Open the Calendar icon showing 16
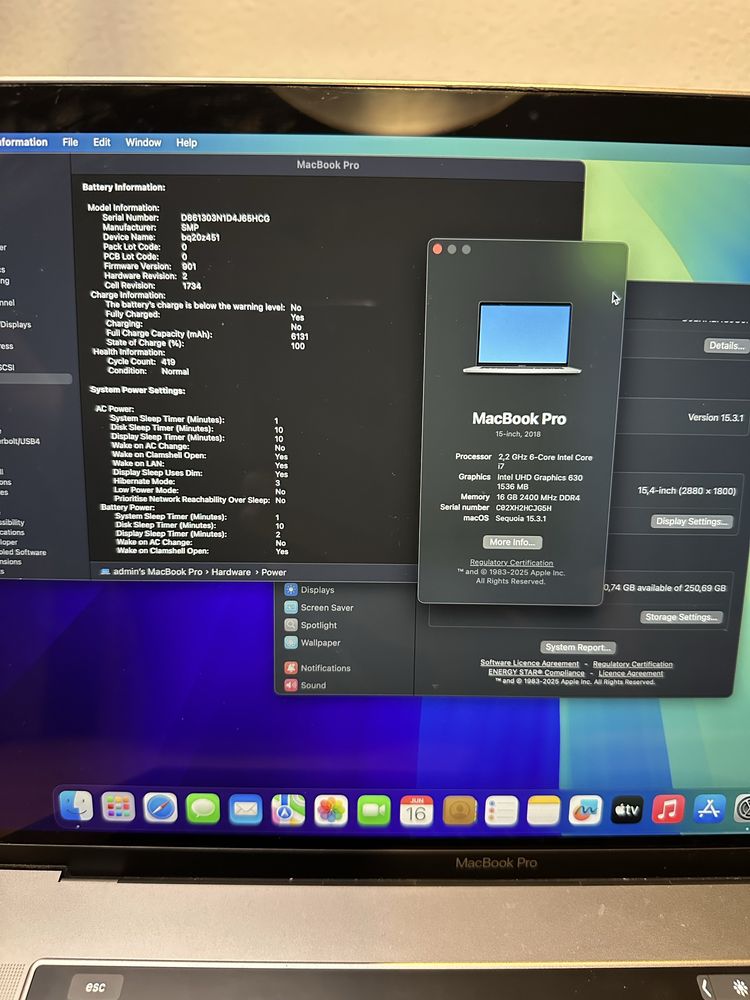Image resolution: width=750 pixels, height=1000 pixels. click(416, 811)
